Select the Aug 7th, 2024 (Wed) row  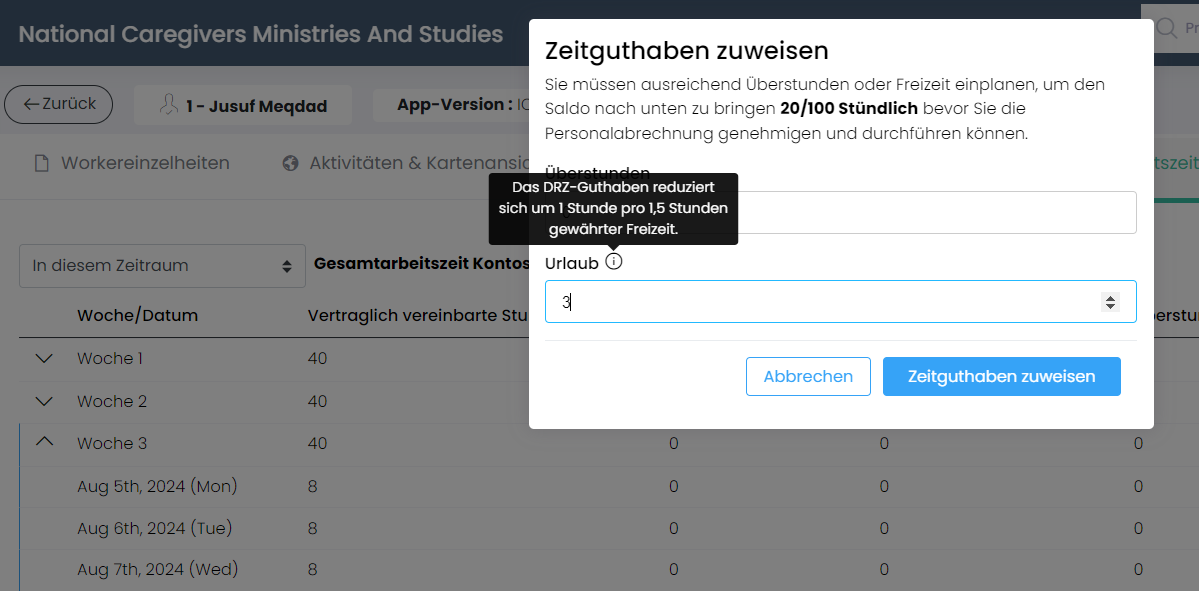coord(609,570)
